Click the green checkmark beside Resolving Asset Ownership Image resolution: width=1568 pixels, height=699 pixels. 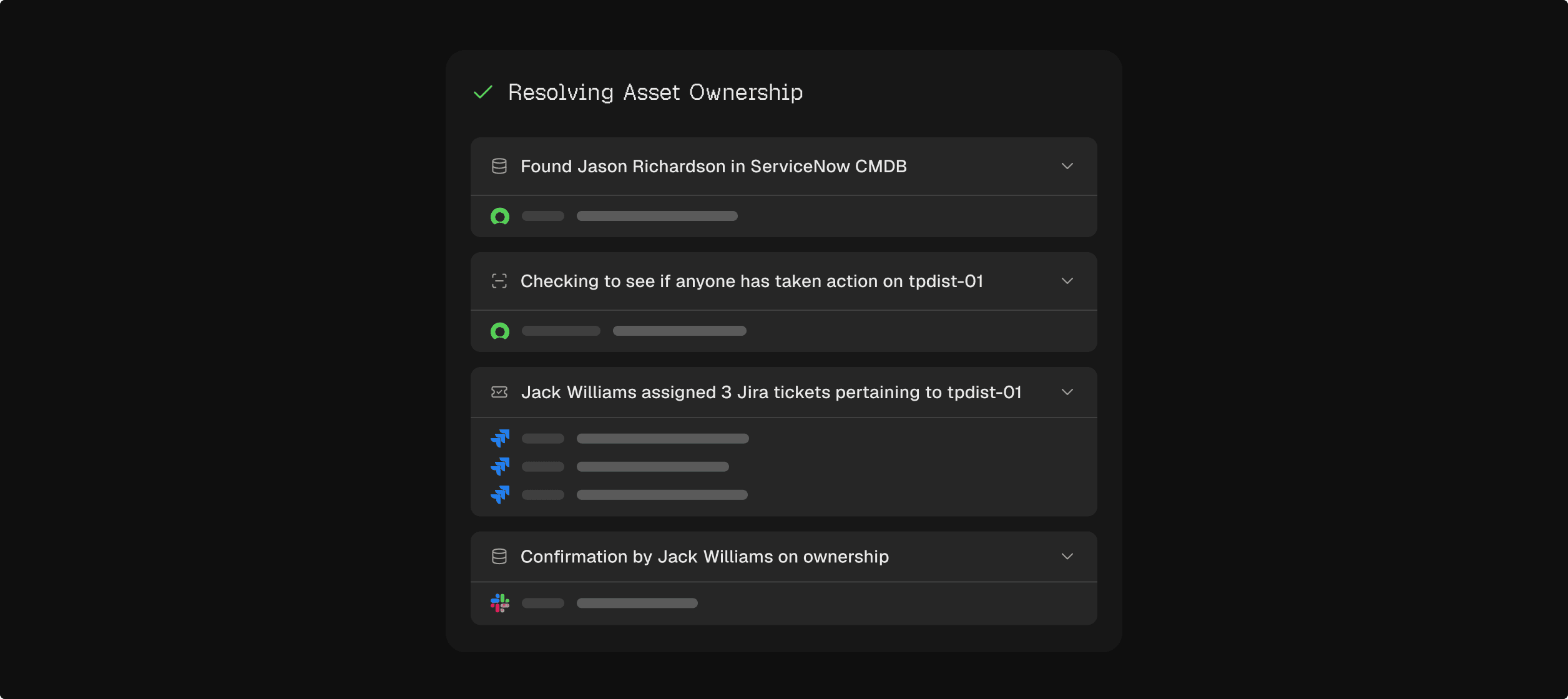[x=483, y=92]
